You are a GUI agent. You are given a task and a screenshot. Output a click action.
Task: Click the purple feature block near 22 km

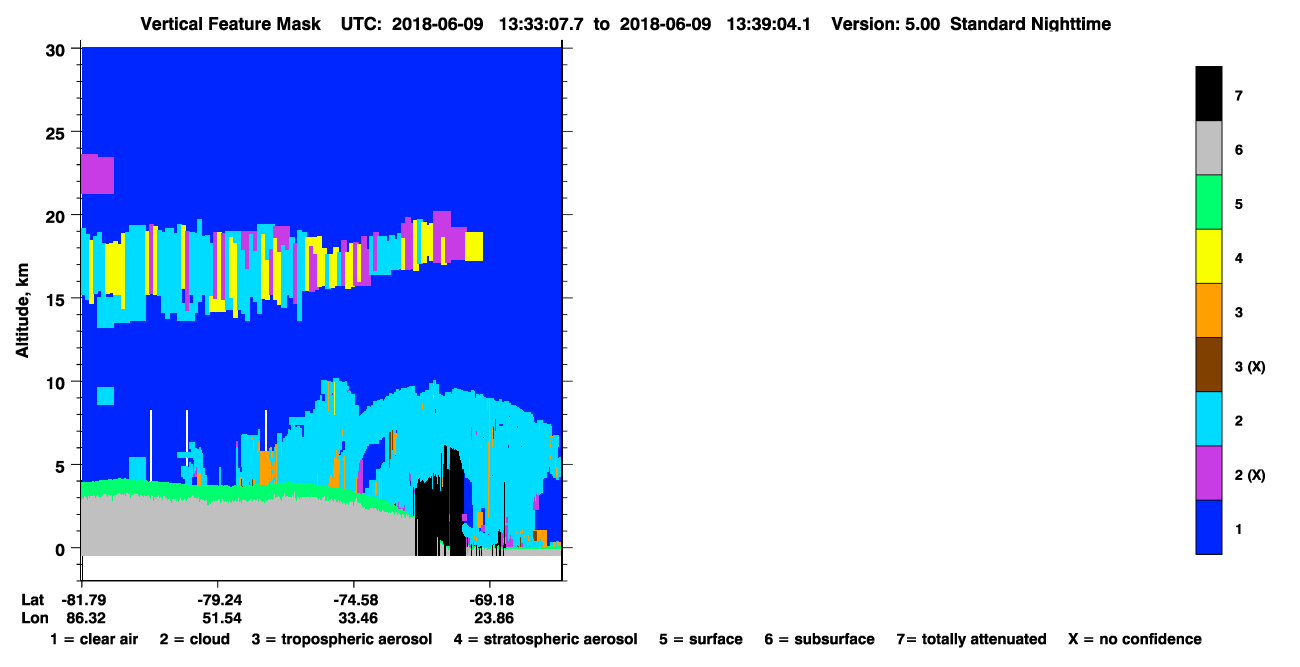[x=98, y=174]
